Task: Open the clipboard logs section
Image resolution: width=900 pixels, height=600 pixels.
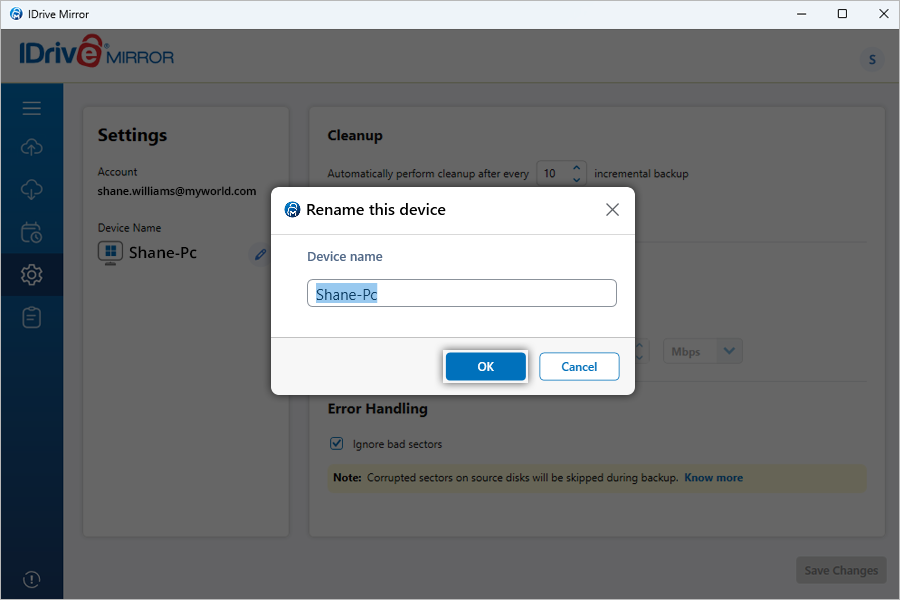Action: (x=31, y=317)
